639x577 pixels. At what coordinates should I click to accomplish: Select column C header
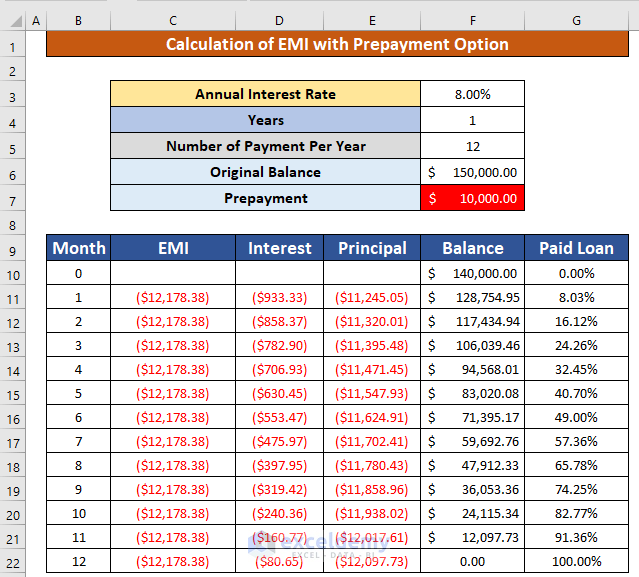[173, 20]
